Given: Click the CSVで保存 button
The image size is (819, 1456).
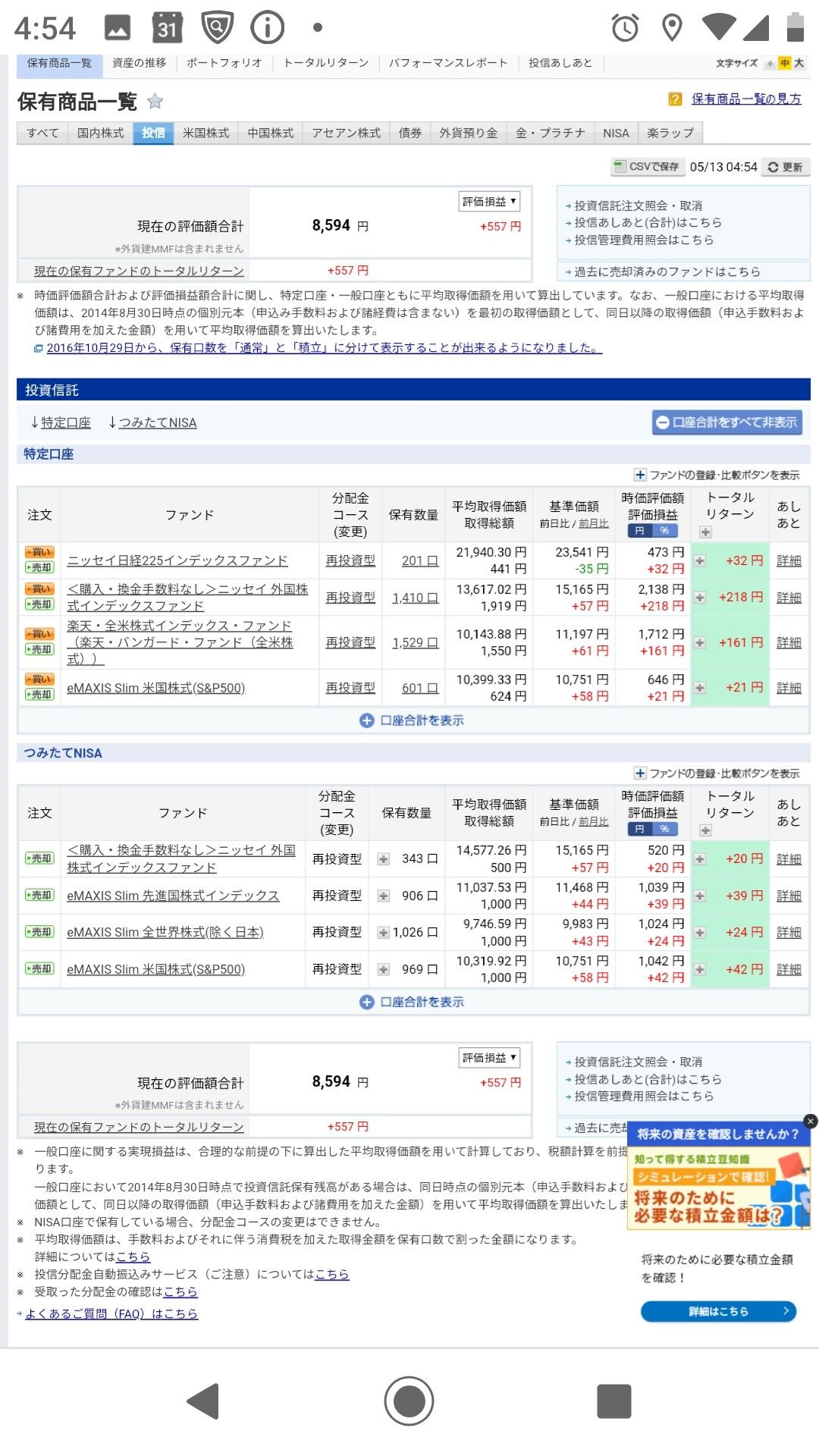Looking at the screenshot, I should [647, 167].
